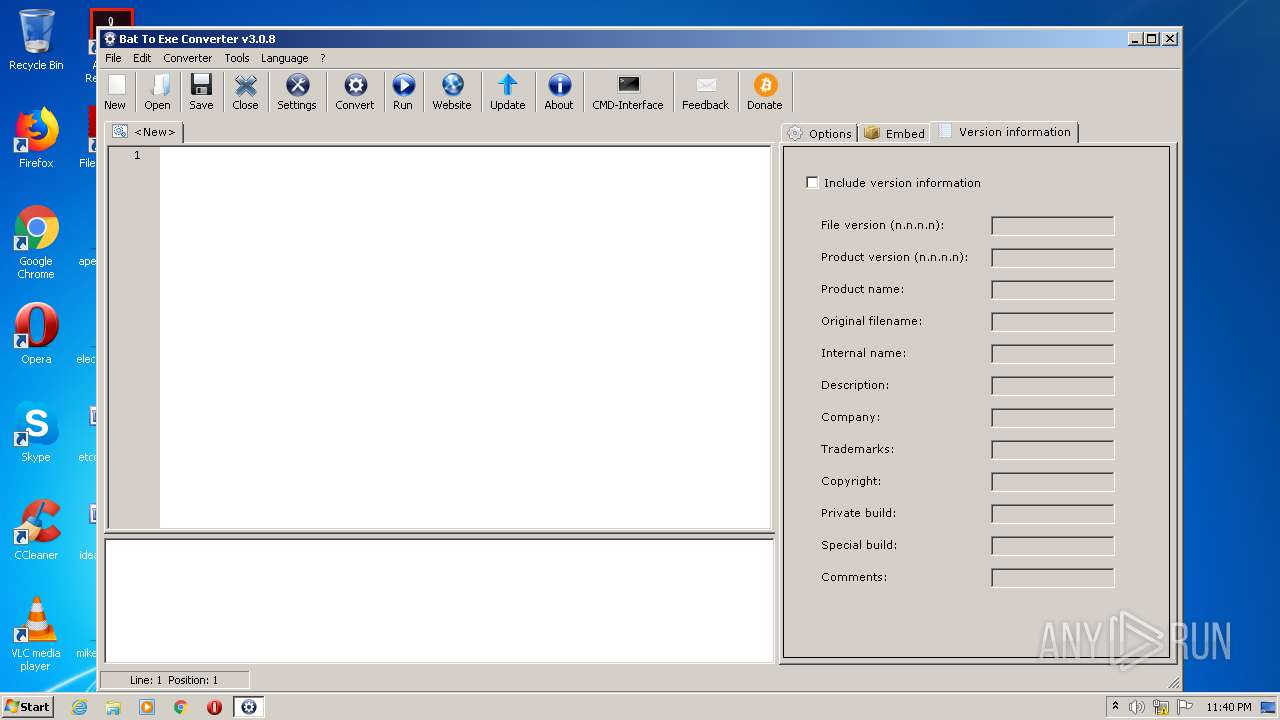Click the Chrome taskbar icon

click(181, 707)
